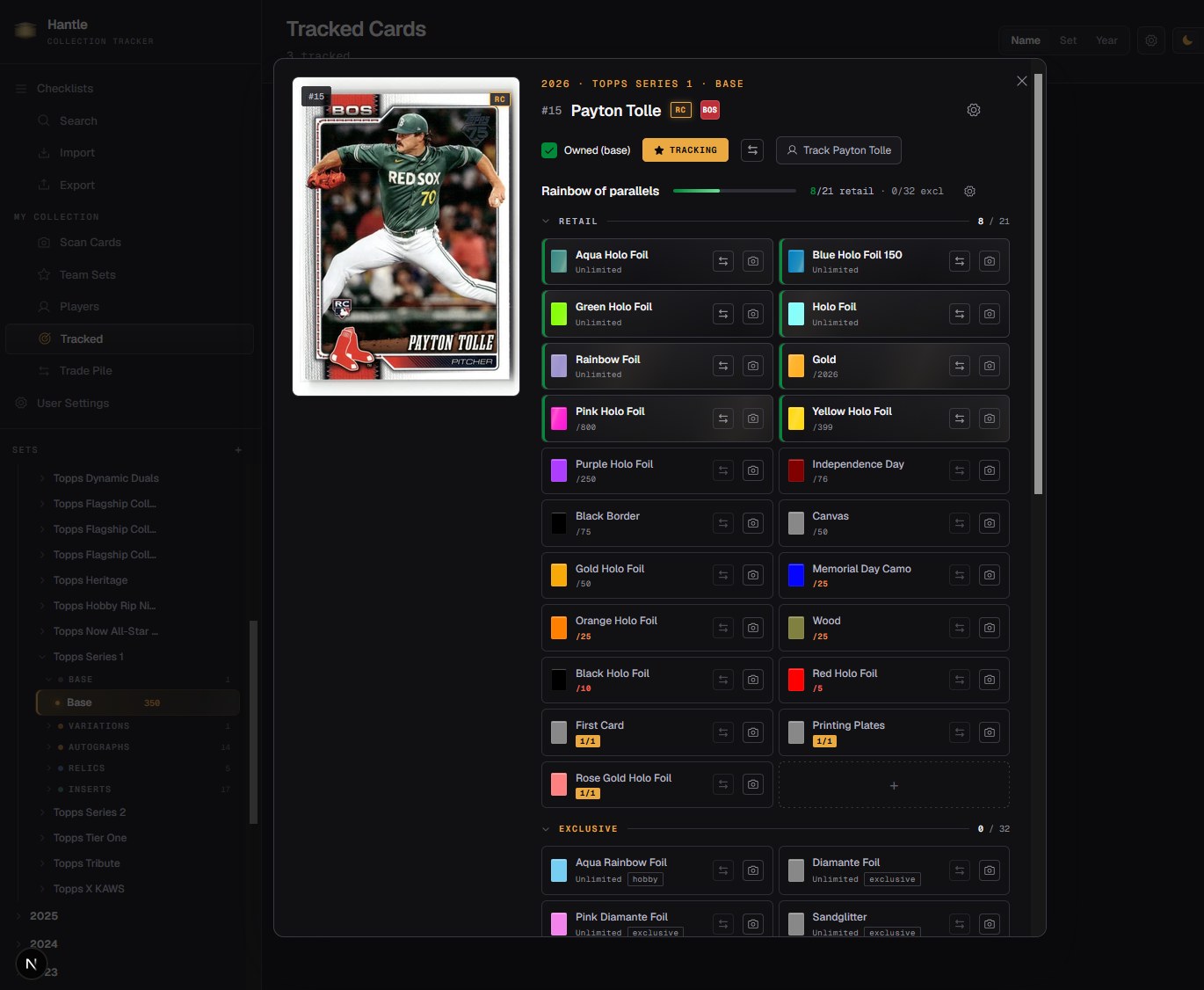This screenshot has width=1204, height=990.
Task: Mark Diamante Foil parallel as owned
Action: point(894,870)
